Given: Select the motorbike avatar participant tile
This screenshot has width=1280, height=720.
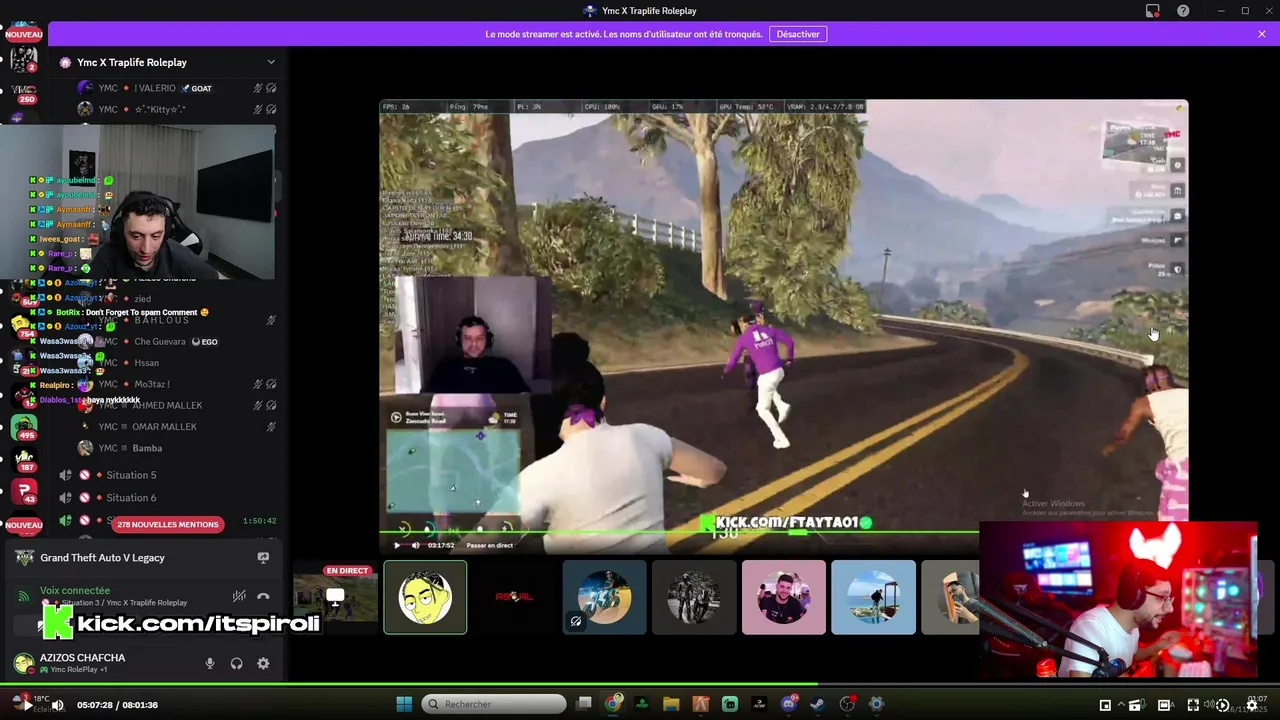Looking at the screenshot, I should pos(604,597).
